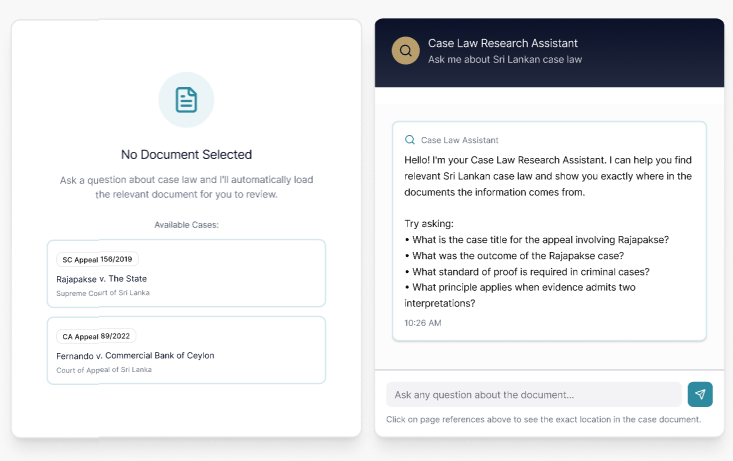Click the Case Law Research Assistant header title
This screenshot has width=733, height=461.
[x=502, y=43]
